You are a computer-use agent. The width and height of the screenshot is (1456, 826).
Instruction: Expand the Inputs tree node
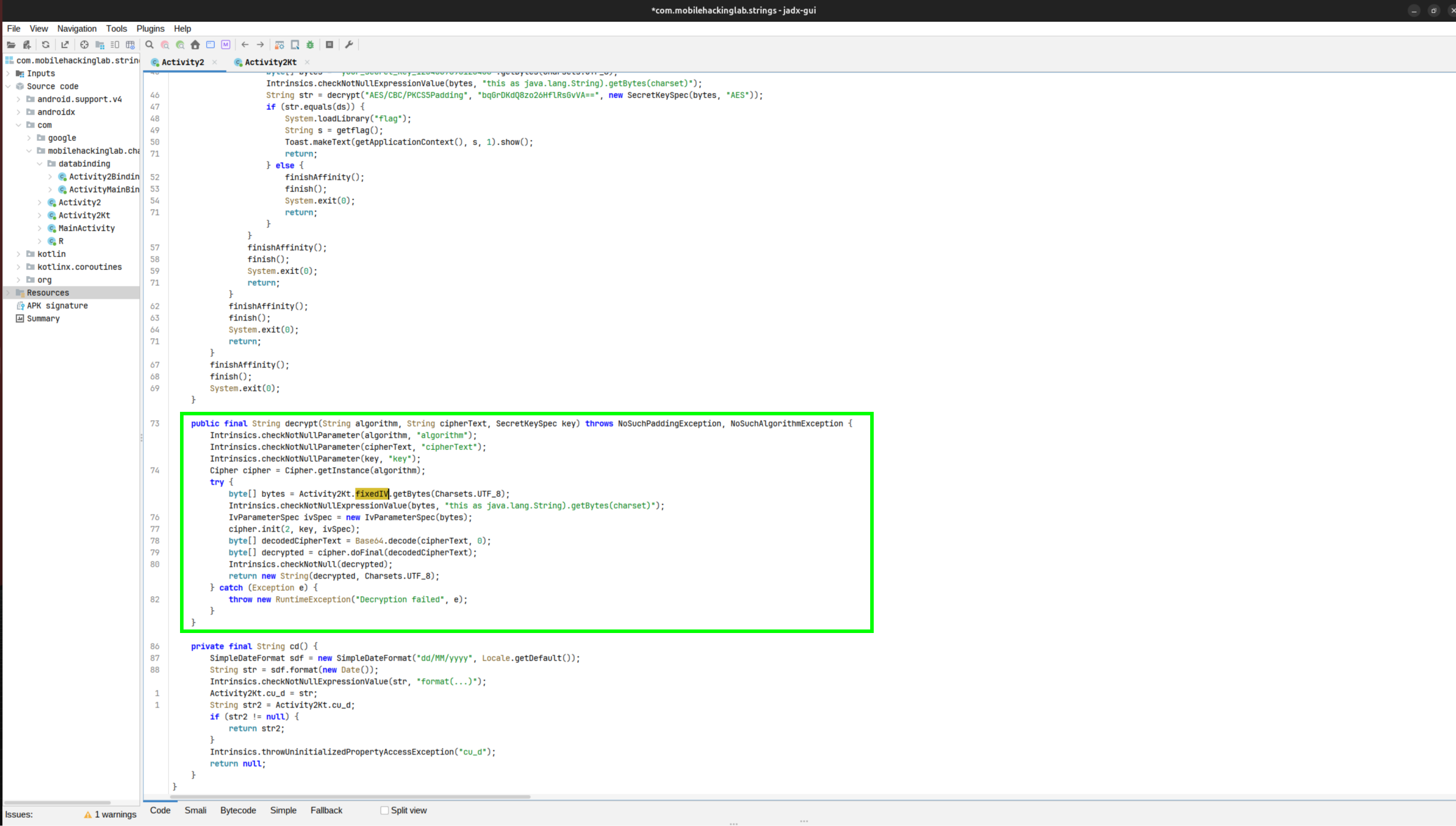8,73
